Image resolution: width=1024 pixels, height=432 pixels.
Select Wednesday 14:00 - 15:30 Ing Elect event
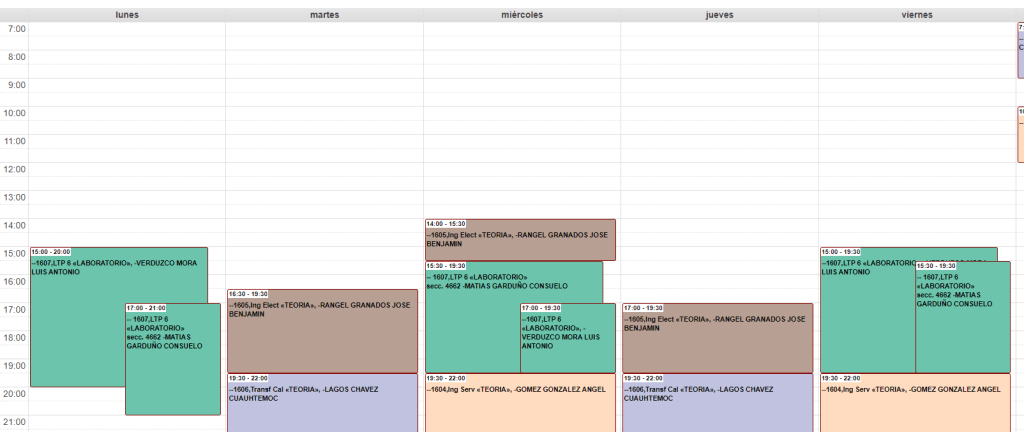coord(520,240)
